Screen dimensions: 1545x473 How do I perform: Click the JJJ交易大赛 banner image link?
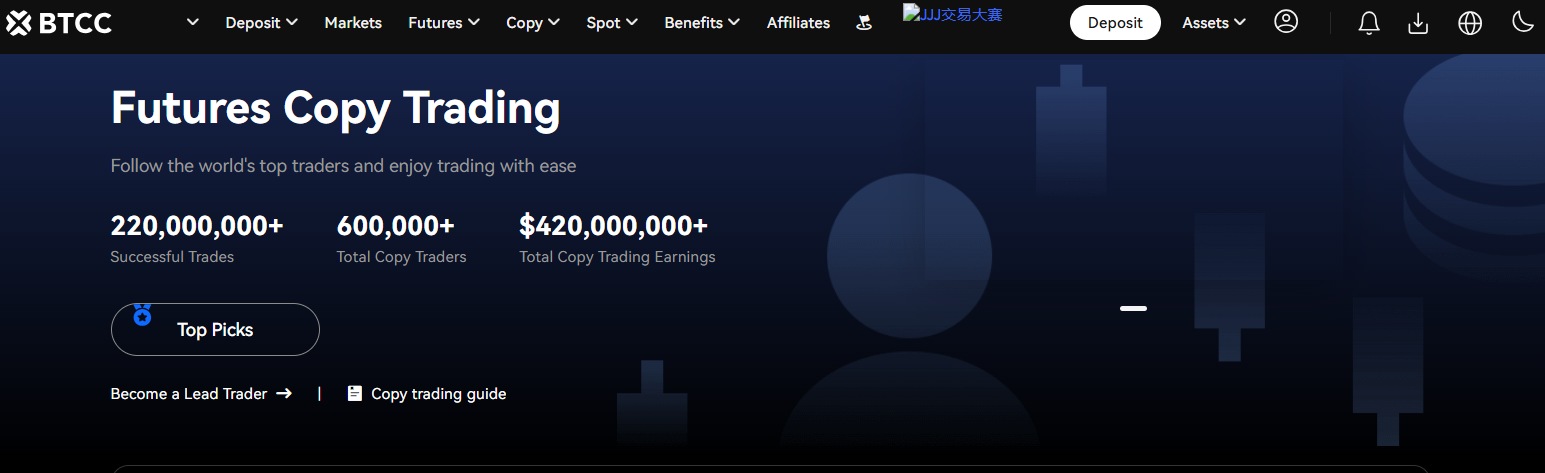(x=952, y=14)
